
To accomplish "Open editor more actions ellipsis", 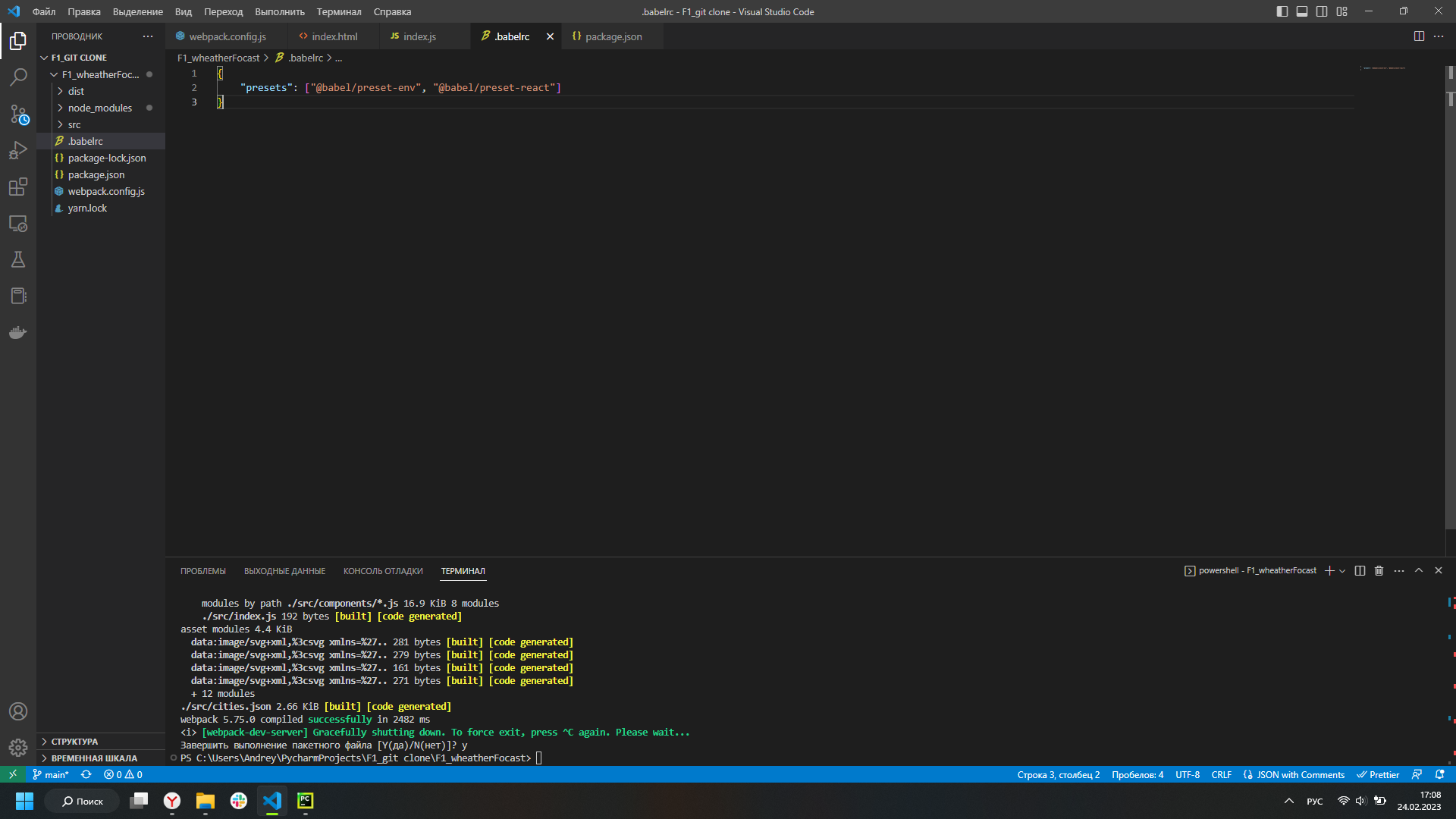I will 1439,36.
